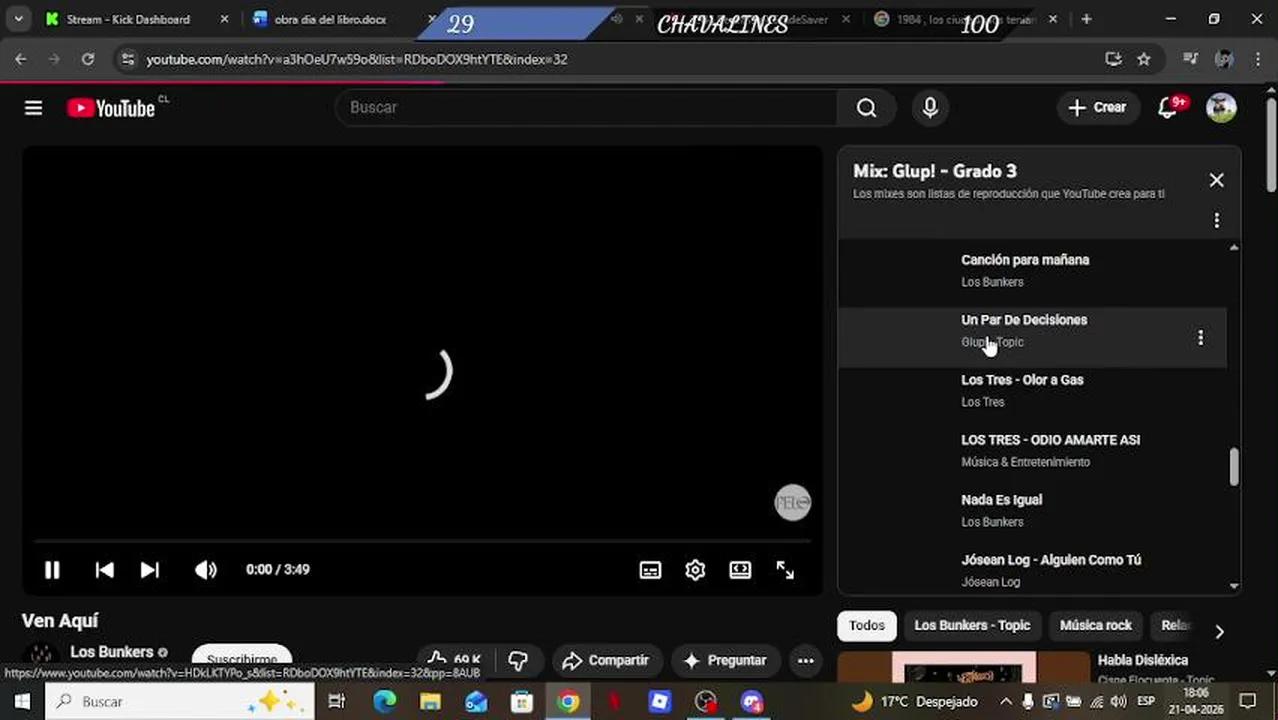This screenshot has width=1278, height=720.
Task: Open Chrome tab search dropdown
Action: (18, 19)
